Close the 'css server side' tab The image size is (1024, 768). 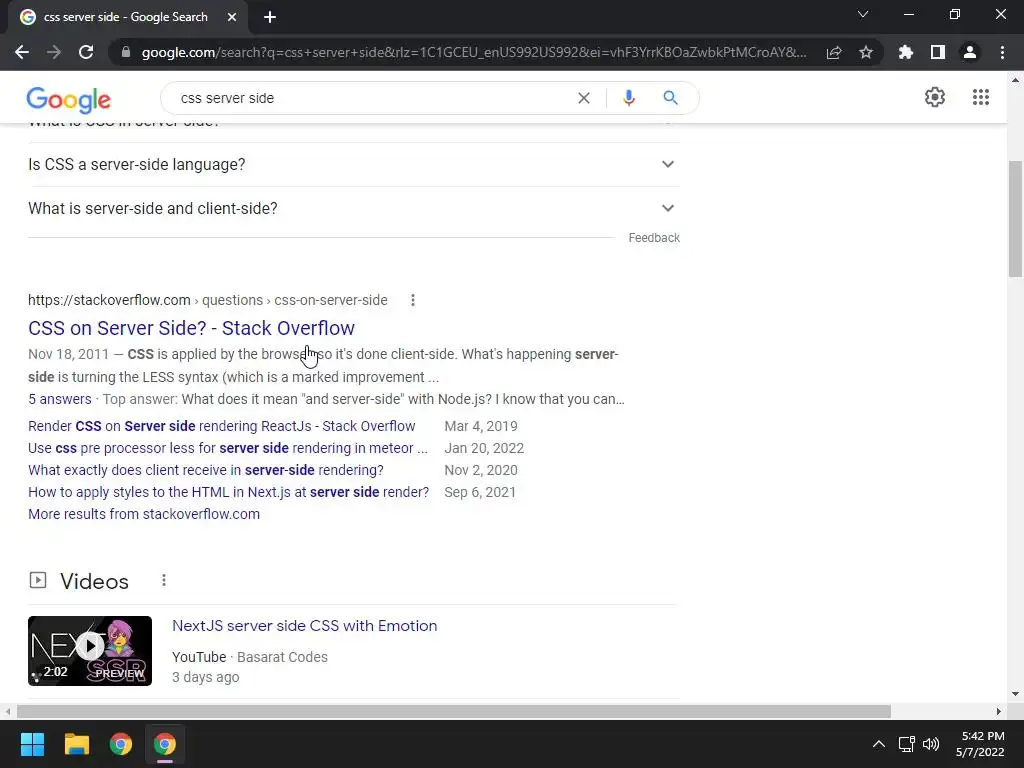(x=232, y=17)
